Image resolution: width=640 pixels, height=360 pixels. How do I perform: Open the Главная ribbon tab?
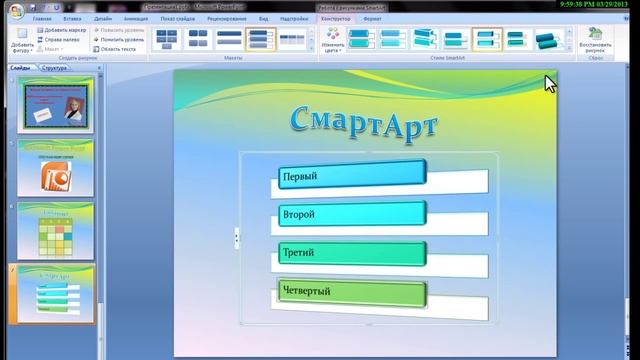[x=42, y=19]
